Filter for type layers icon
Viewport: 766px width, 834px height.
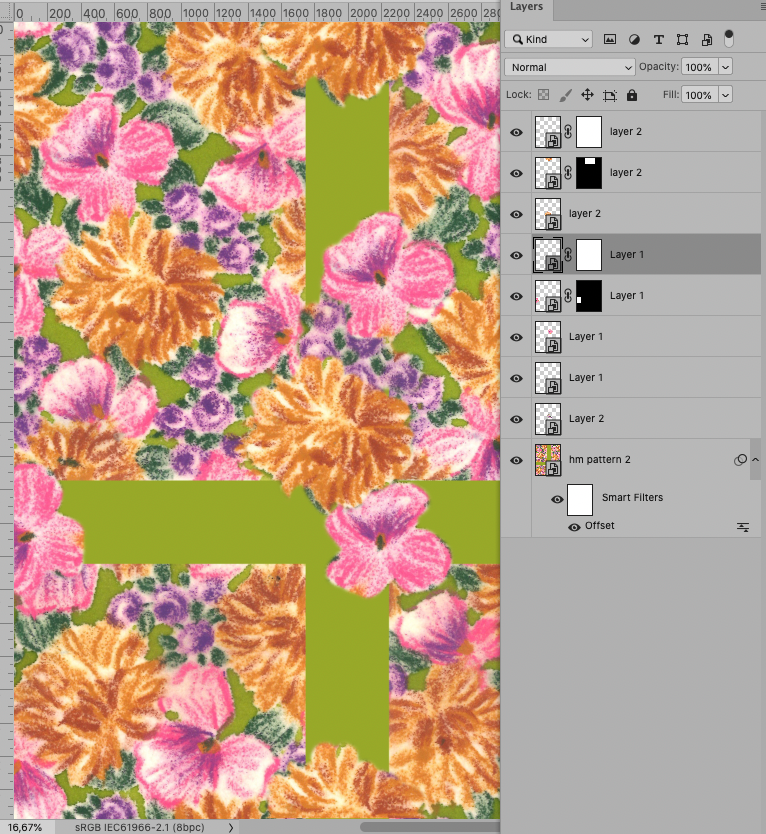[x=659, y=39]
